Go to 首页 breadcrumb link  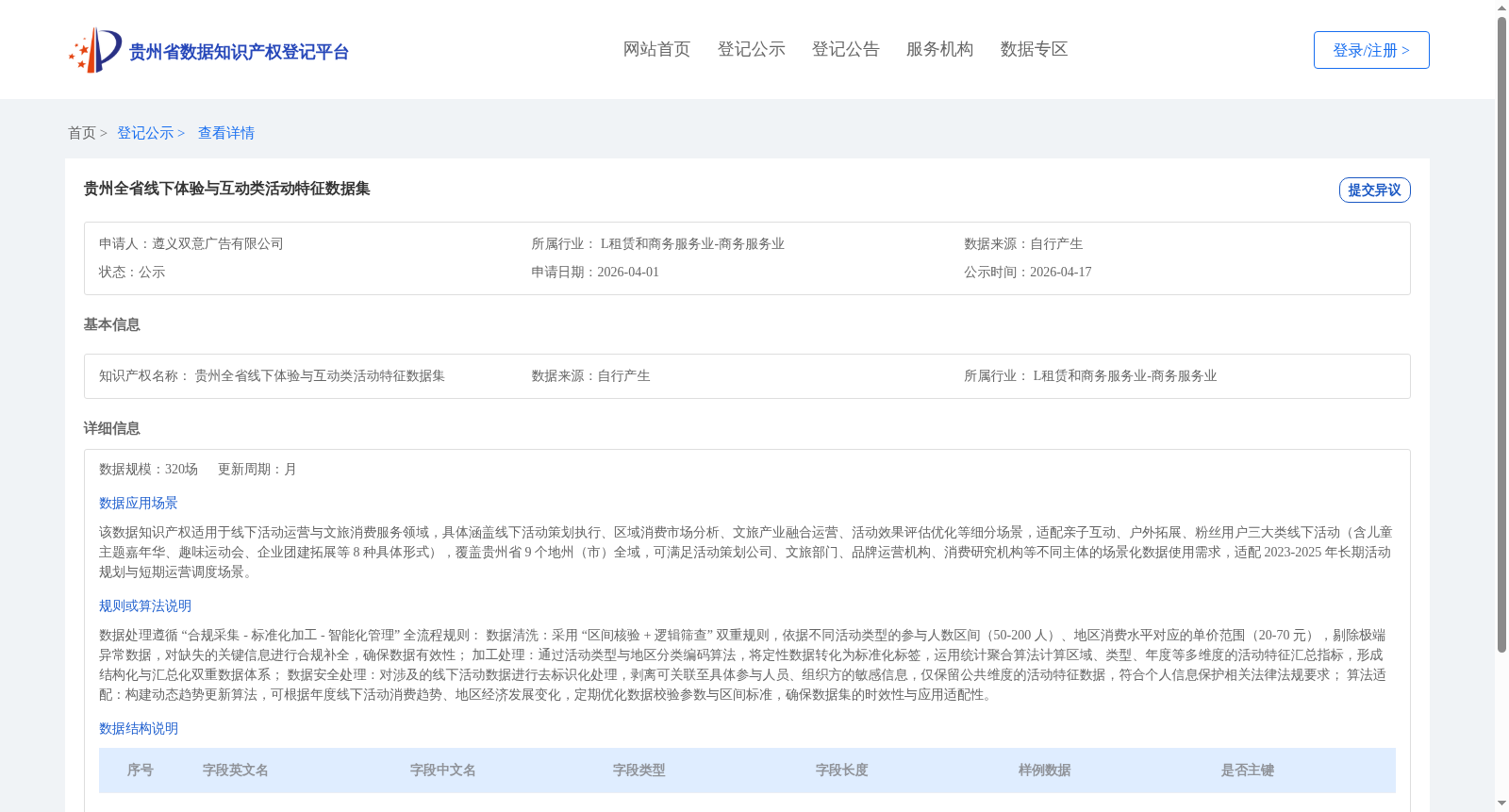coord(82,133)
